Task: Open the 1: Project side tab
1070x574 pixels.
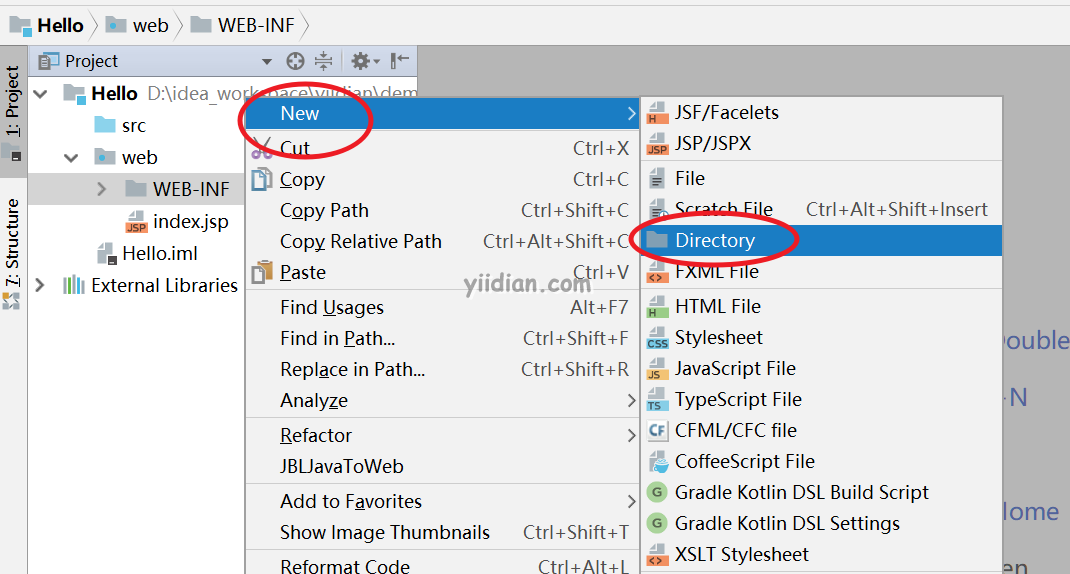Action: [x=13, y=111]
